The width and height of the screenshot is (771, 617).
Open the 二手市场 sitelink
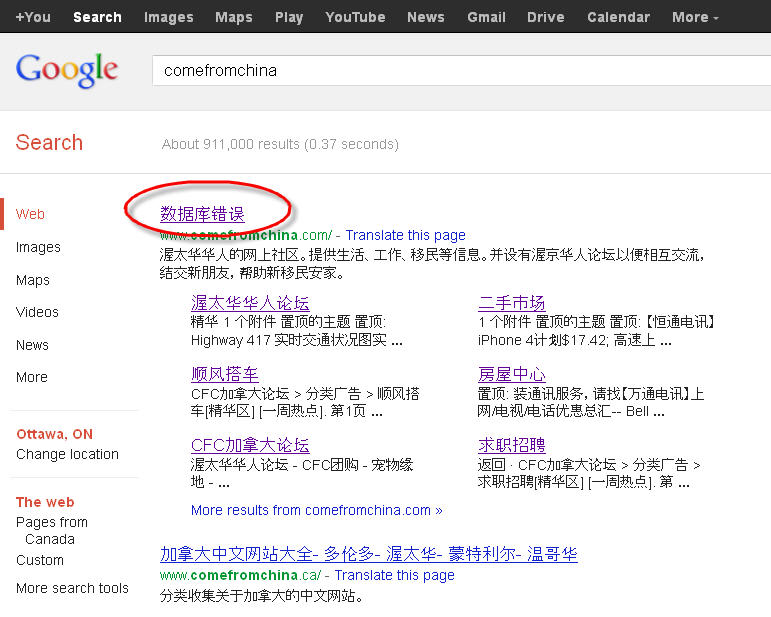pos(511,303)
